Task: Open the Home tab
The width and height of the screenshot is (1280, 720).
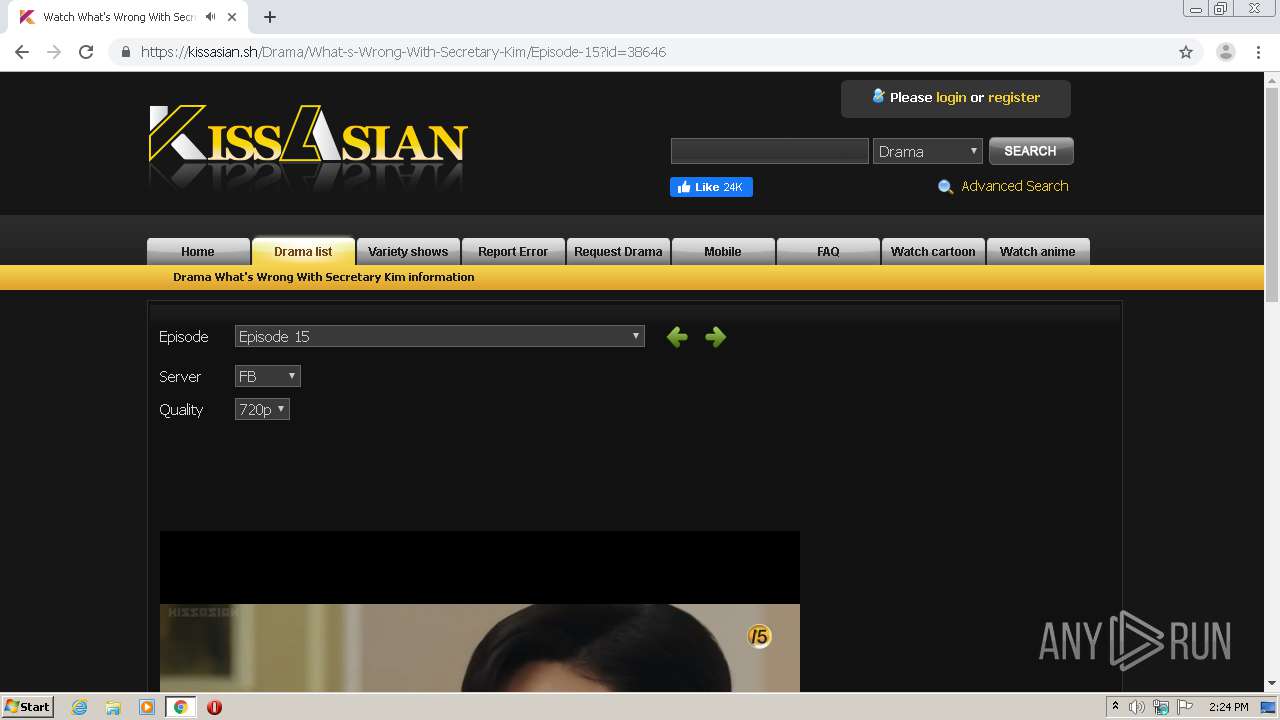Action: coord(198,251)
